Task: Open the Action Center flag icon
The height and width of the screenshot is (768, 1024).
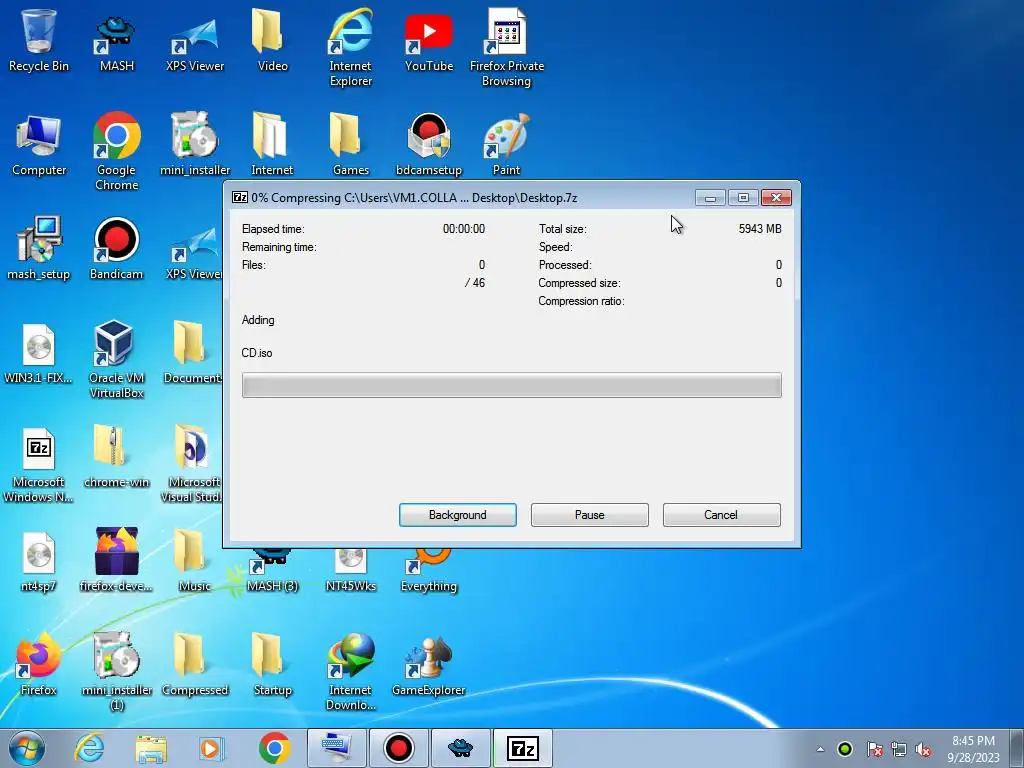Action: (x=874, y=749)
